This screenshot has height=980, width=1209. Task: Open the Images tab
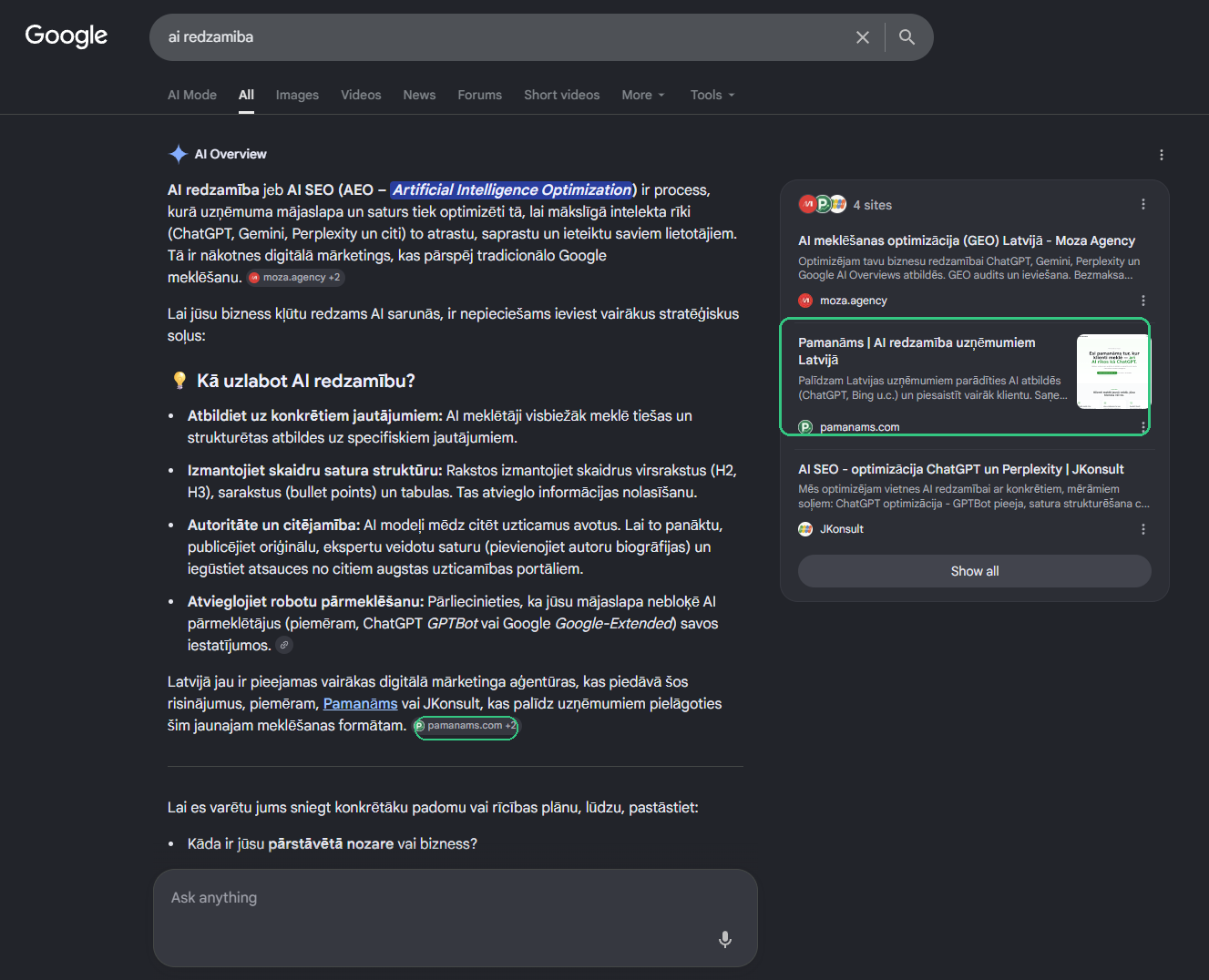297,95
